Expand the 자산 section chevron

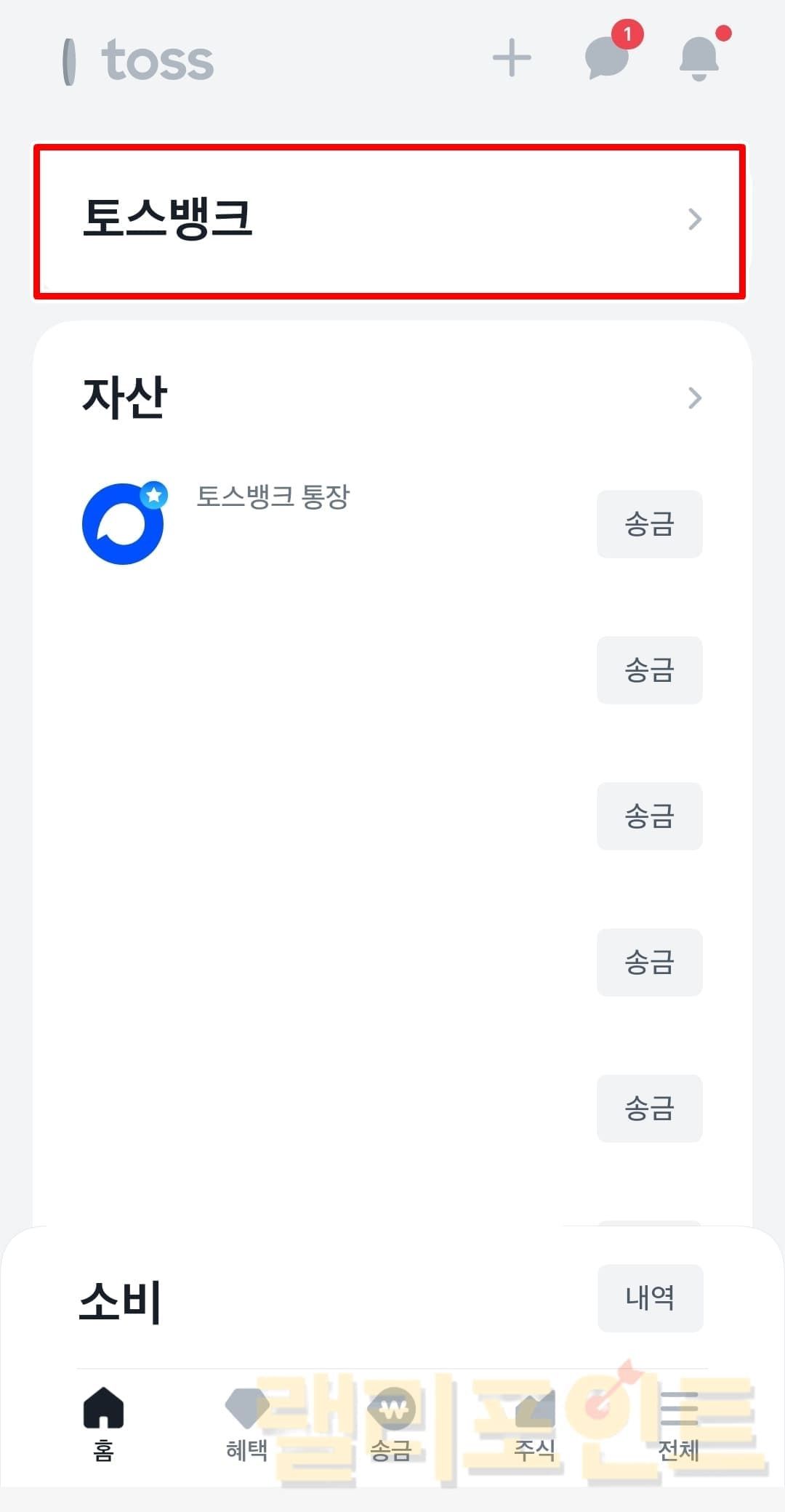click(695, 398)
